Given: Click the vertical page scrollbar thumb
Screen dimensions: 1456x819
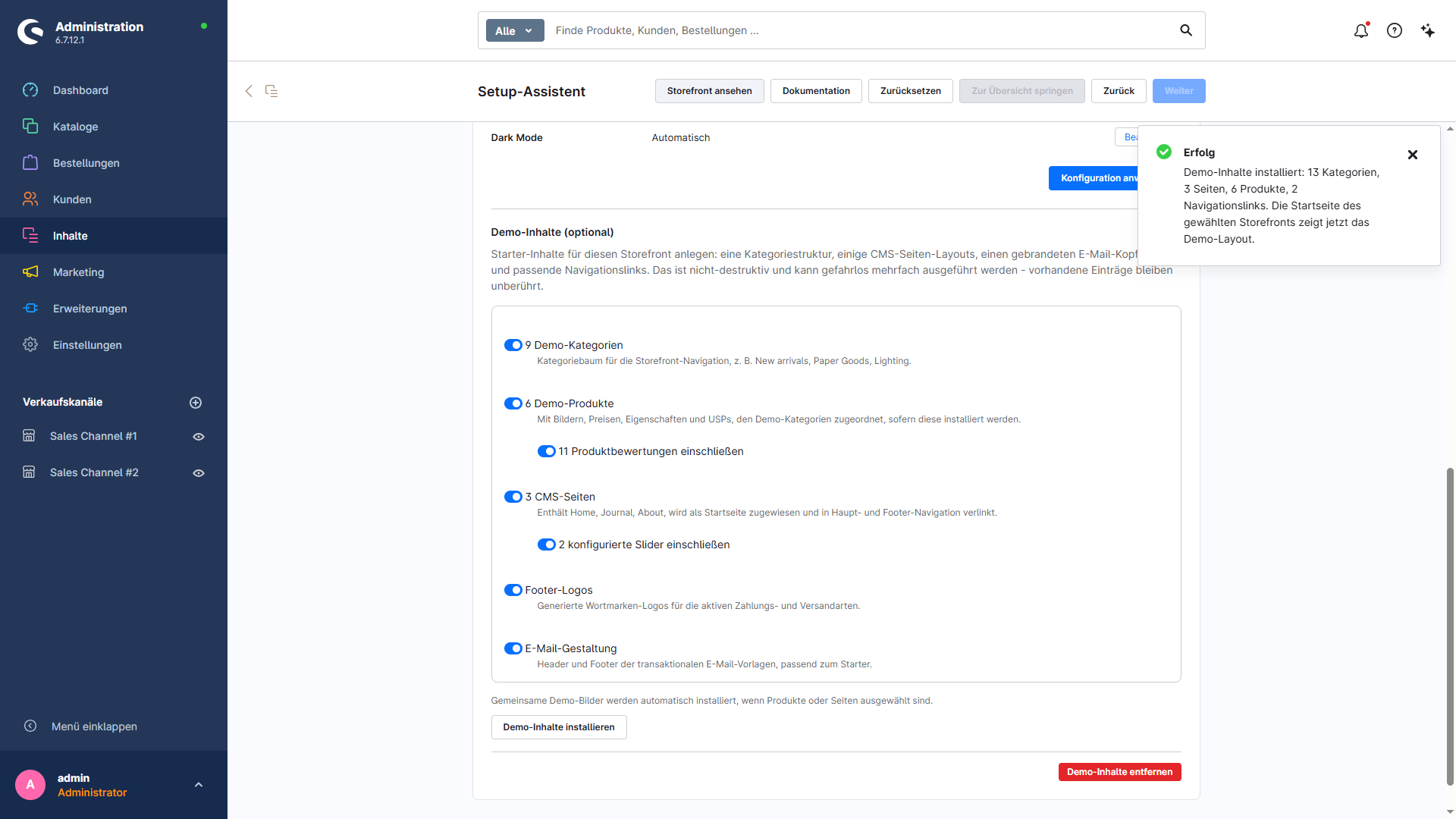Looking at the screenshot, I should pyautogui.click(x=1450, y=626).
